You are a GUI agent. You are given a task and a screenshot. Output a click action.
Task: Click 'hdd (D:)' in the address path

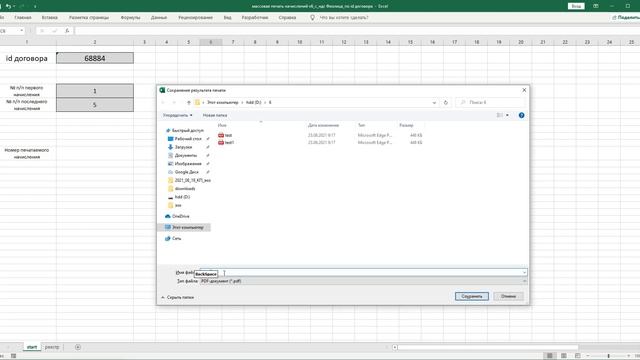[x=253, y=102]
